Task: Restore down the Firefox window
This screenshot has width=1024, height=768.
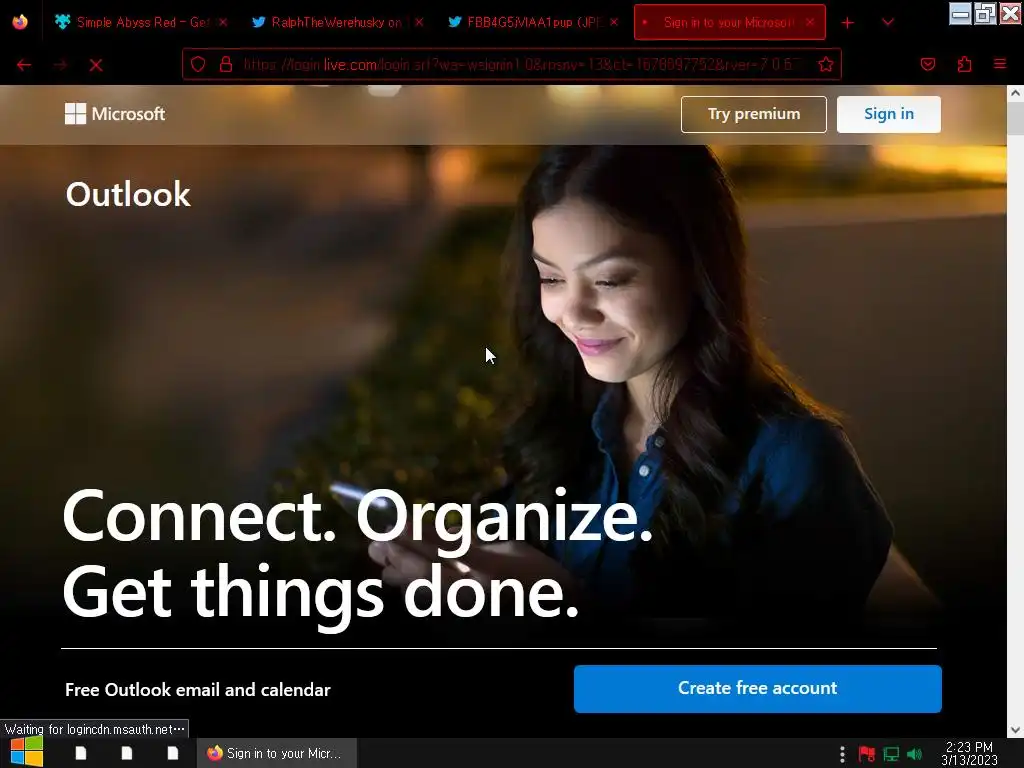Action: 985,14
